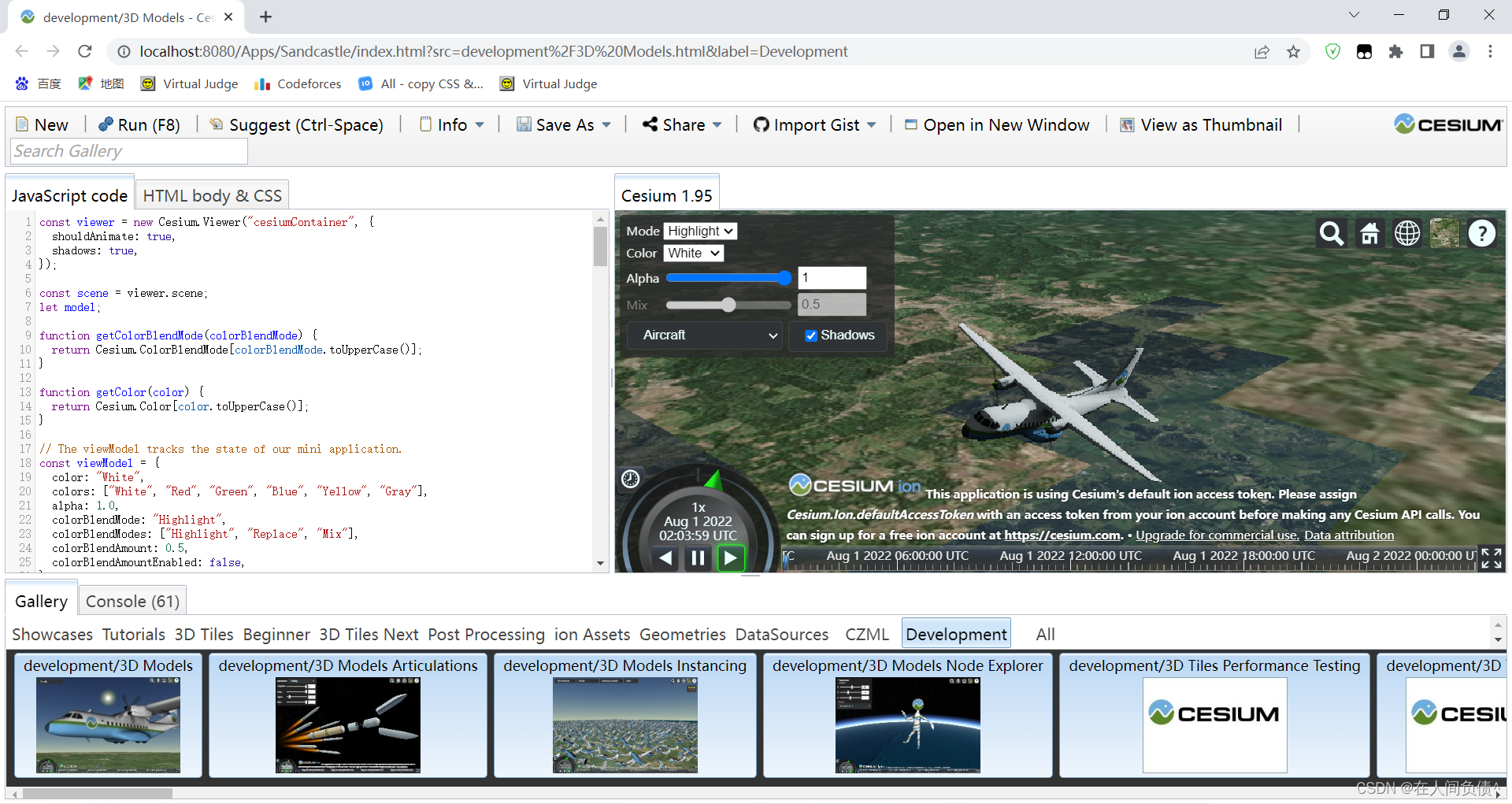Select the Gallery tab
This screenshot has height=804, width=1512.
pos(41,602)
